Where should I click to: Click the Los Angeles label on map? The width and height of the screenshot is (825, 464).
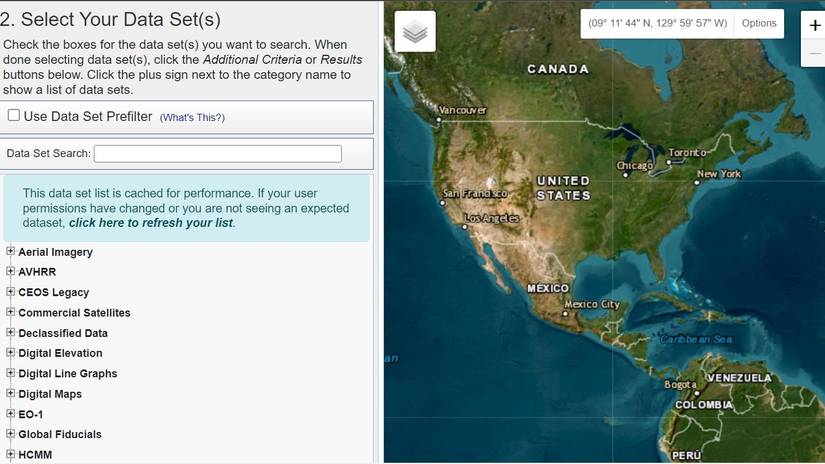(x=491, y=218)
